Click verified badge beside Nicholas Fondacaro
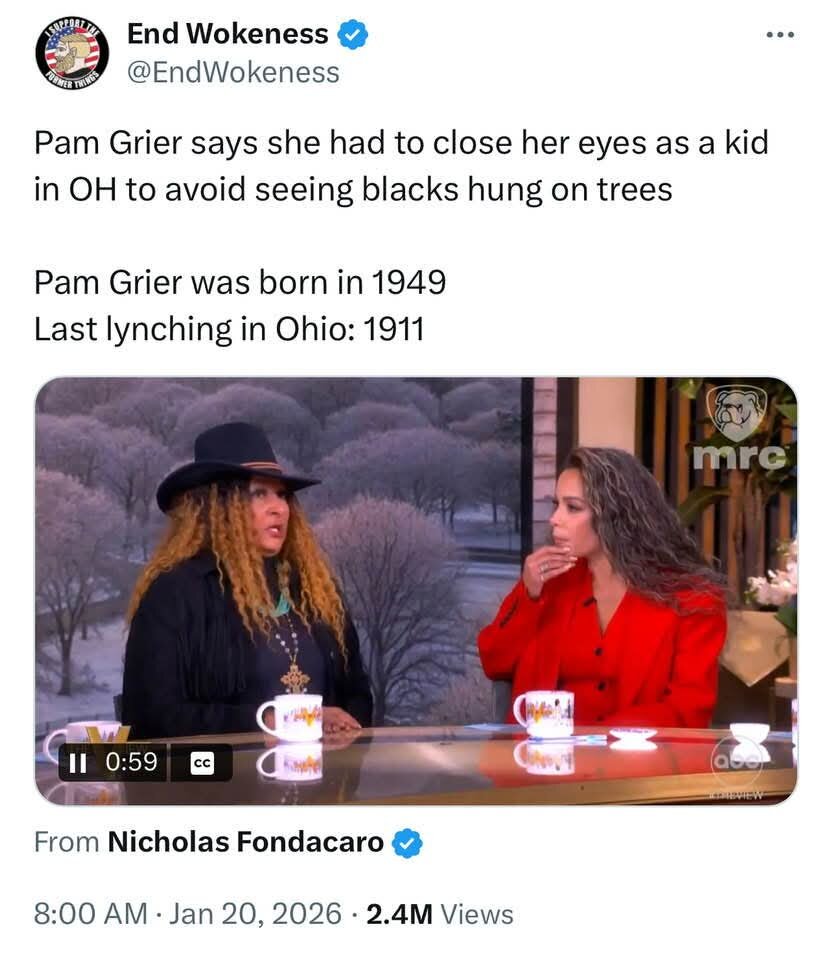This screenshot has width=831, height=960. coord(406,843)
